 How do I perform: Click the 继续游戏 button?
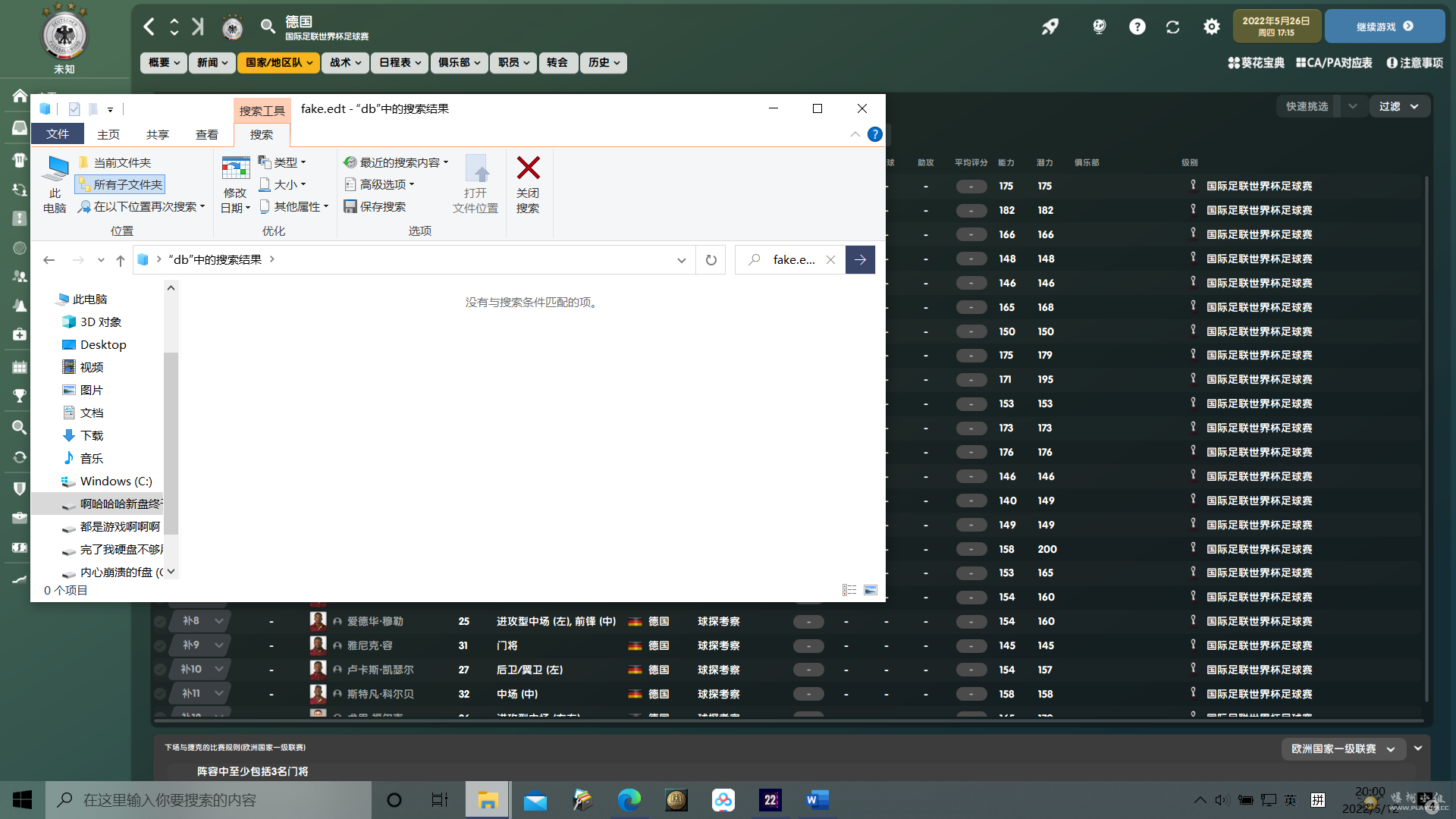[1384, 27]
